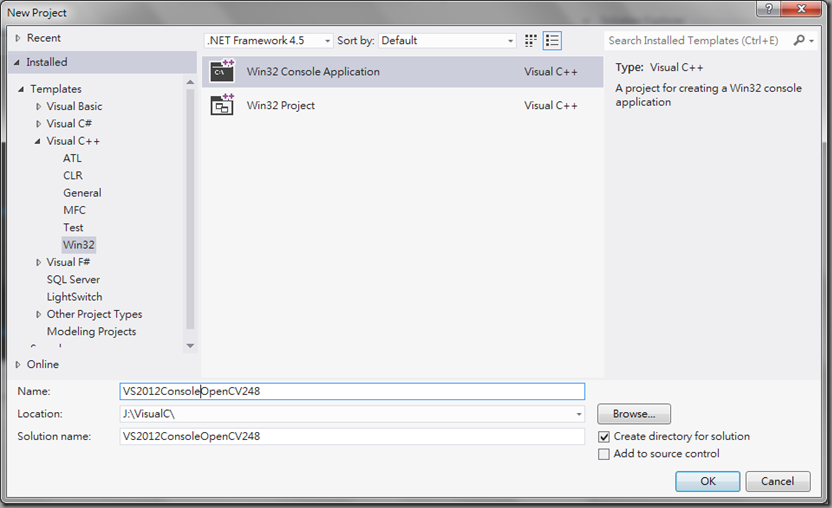Click the template tree scrollbar thumb

click(190, 209)
